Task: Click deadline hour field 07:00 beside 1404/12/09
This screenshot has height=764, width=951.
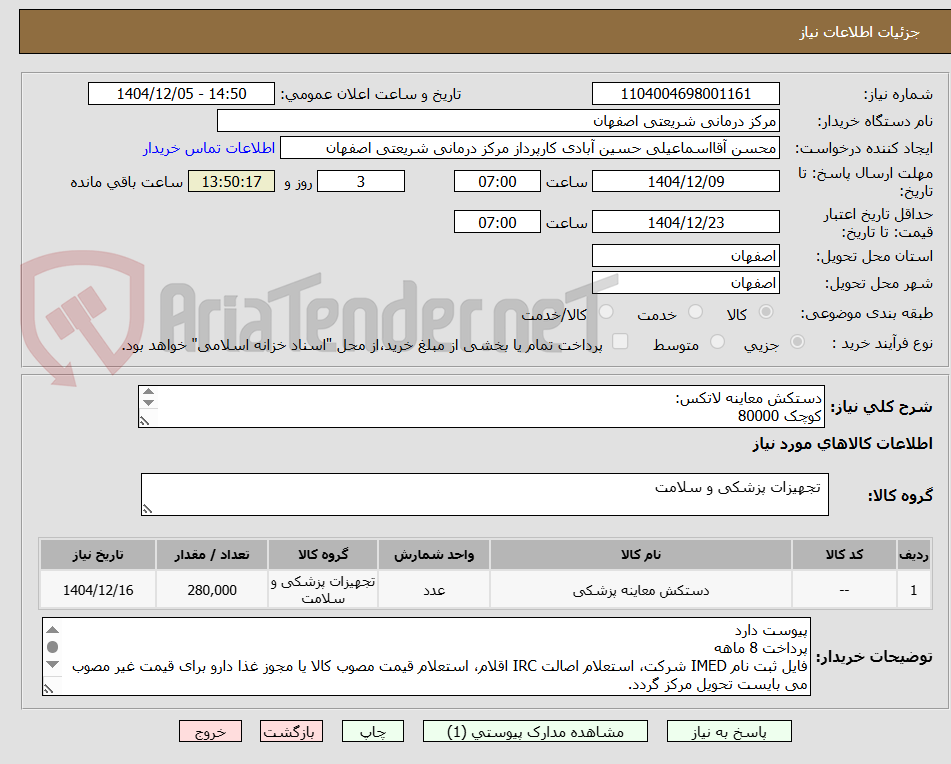Action: (x=497, y=181)
